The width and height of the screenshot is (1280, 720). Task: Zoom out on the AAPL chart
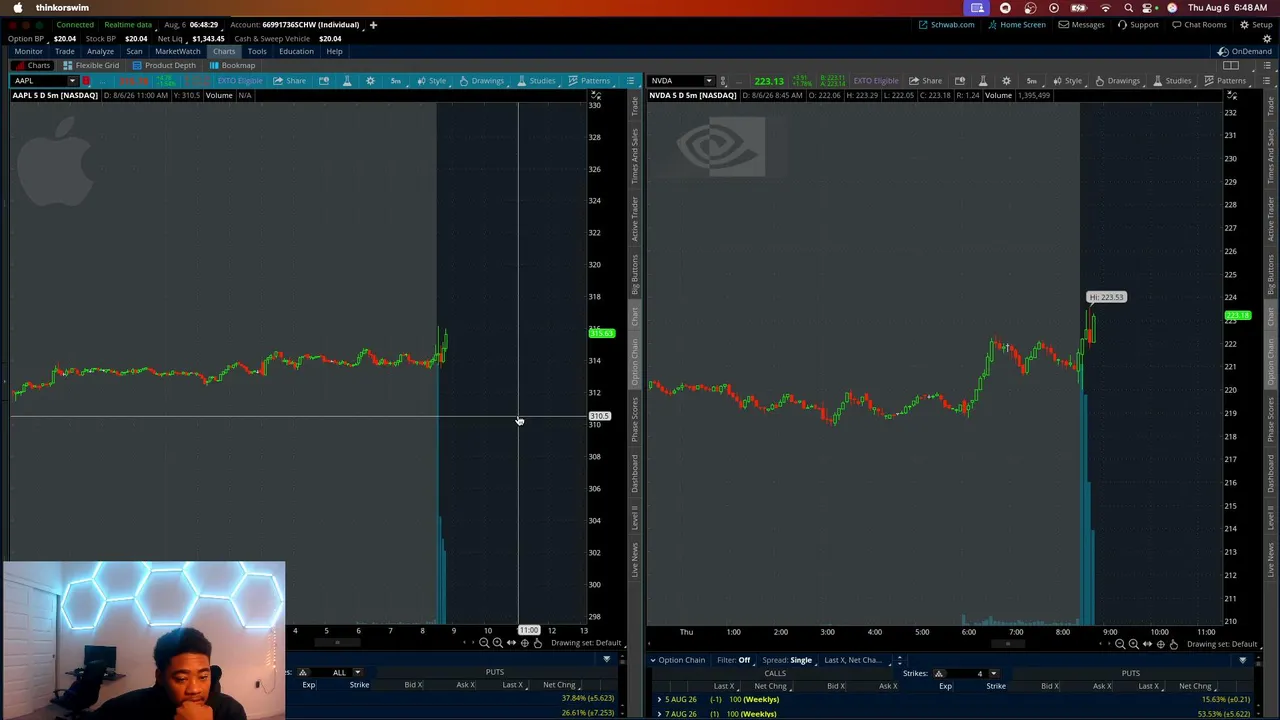tap(484, 643)
